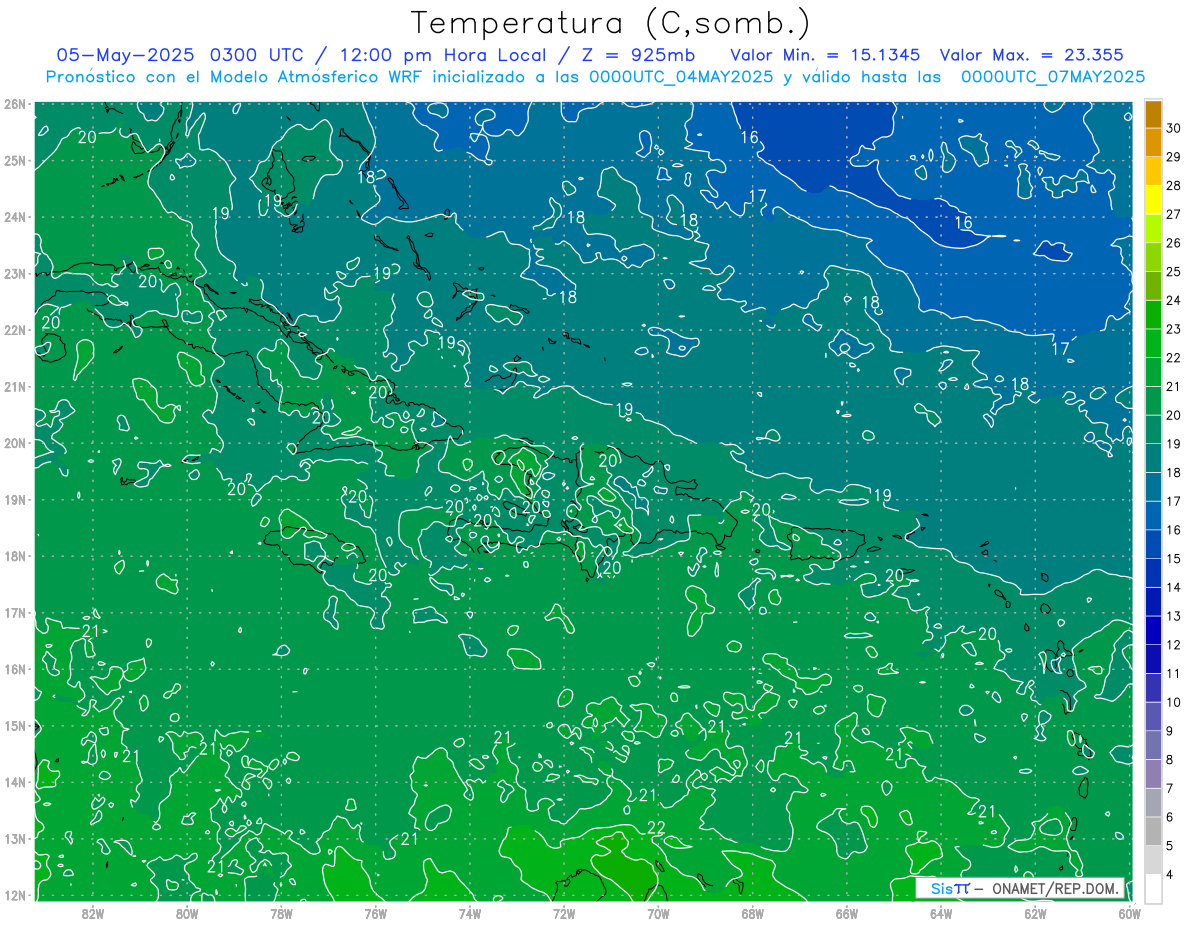1200x927 pixels.
Task: Click the orange-brown swatch above 30 on scale
Action: click(1153, 114)
